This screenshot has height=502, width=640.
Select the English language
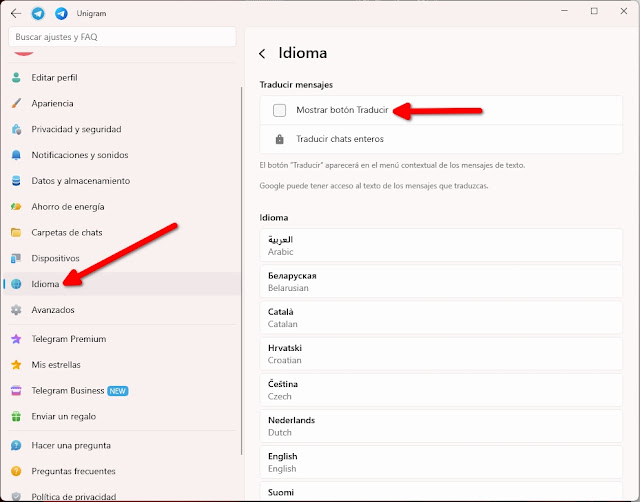click(x=441, y=462)
